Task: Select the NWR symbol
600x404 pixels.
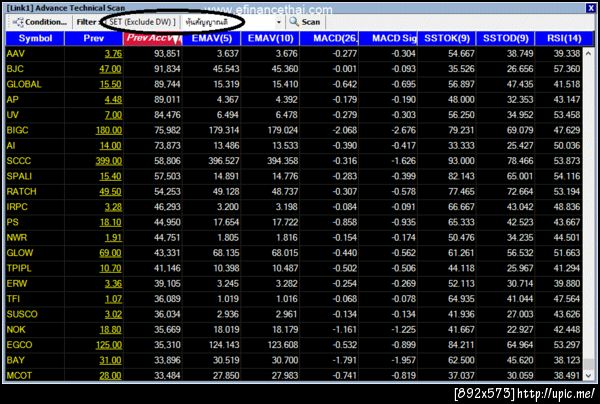Action: point(16,238)
